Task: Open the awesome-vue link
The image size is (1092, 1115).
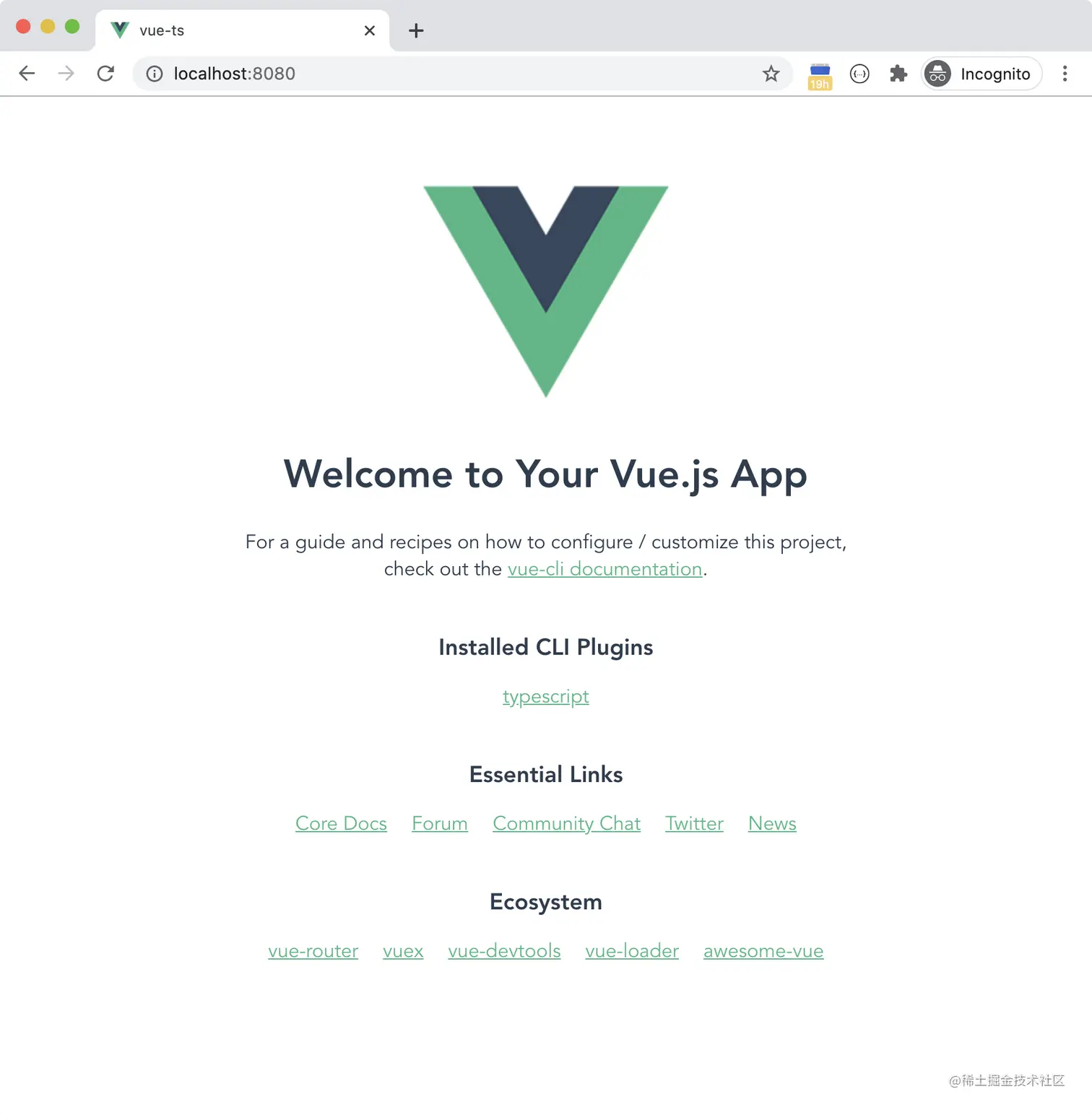Action: click(x=763, y=951)
